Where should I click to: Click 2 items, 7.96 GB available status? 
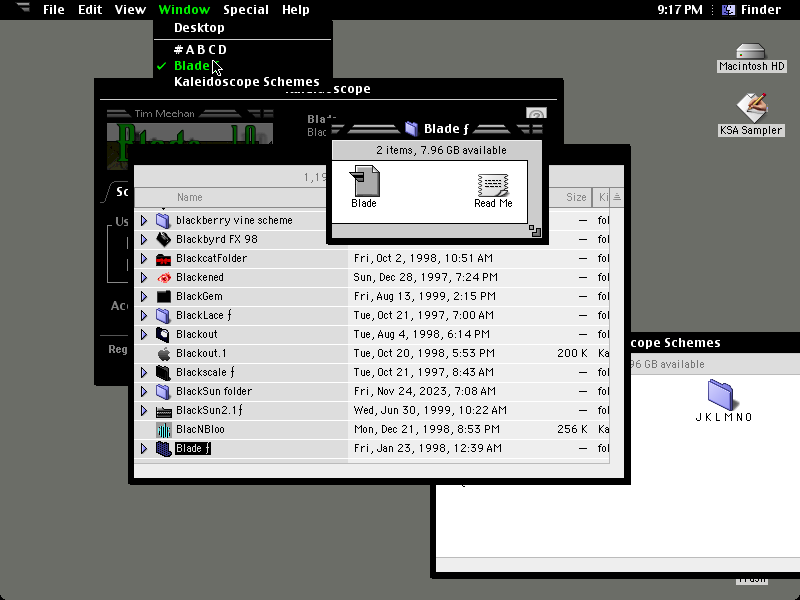pos(441,151)
